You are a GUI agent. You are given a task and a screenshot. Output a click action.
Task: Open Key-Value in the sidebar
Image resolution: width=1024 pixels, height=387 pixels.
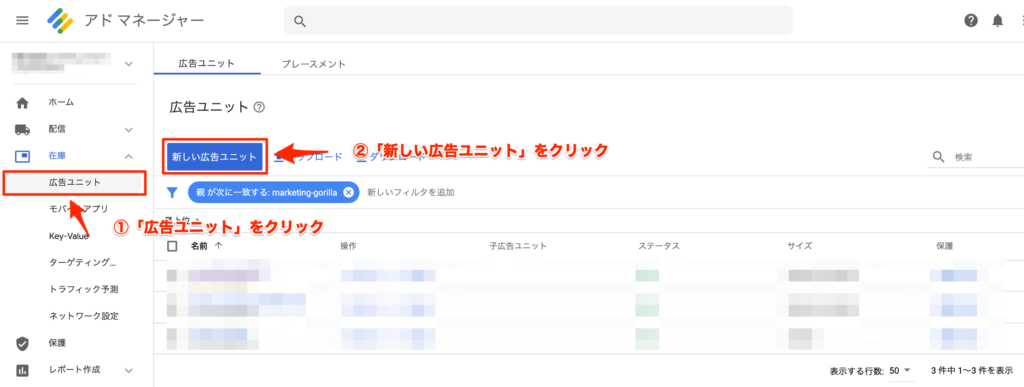69,236
